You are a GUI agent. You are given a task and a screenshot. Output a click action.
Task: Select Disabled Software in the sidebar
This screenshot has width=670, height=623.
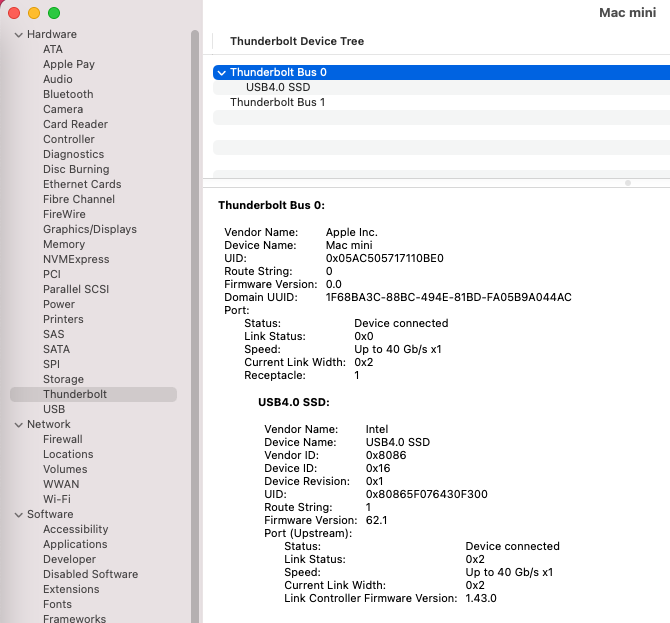pyautogui.click(x=91, y=574)
